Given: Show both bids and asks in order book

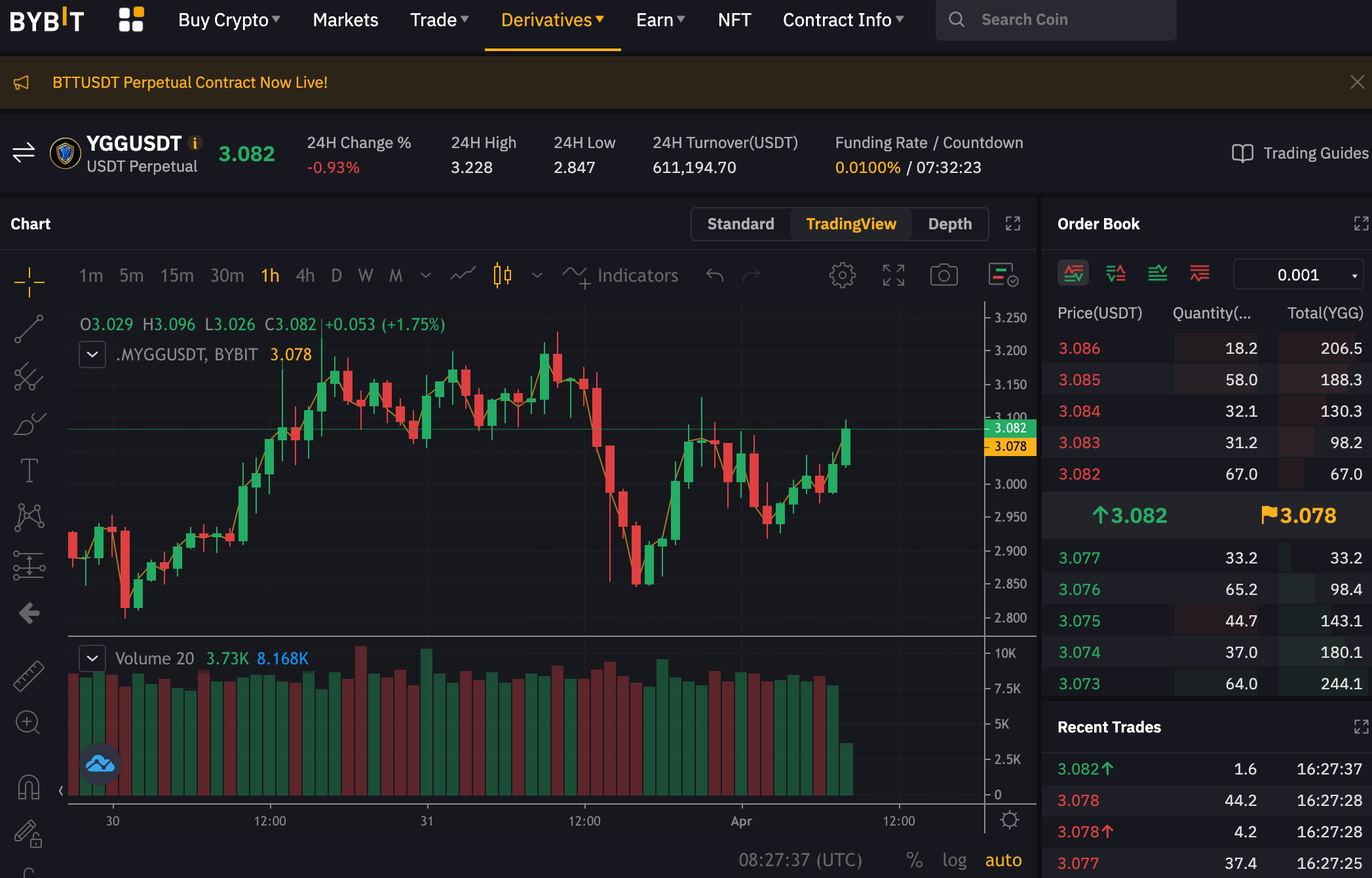Looking at the screenshot, I should 1073,273.
